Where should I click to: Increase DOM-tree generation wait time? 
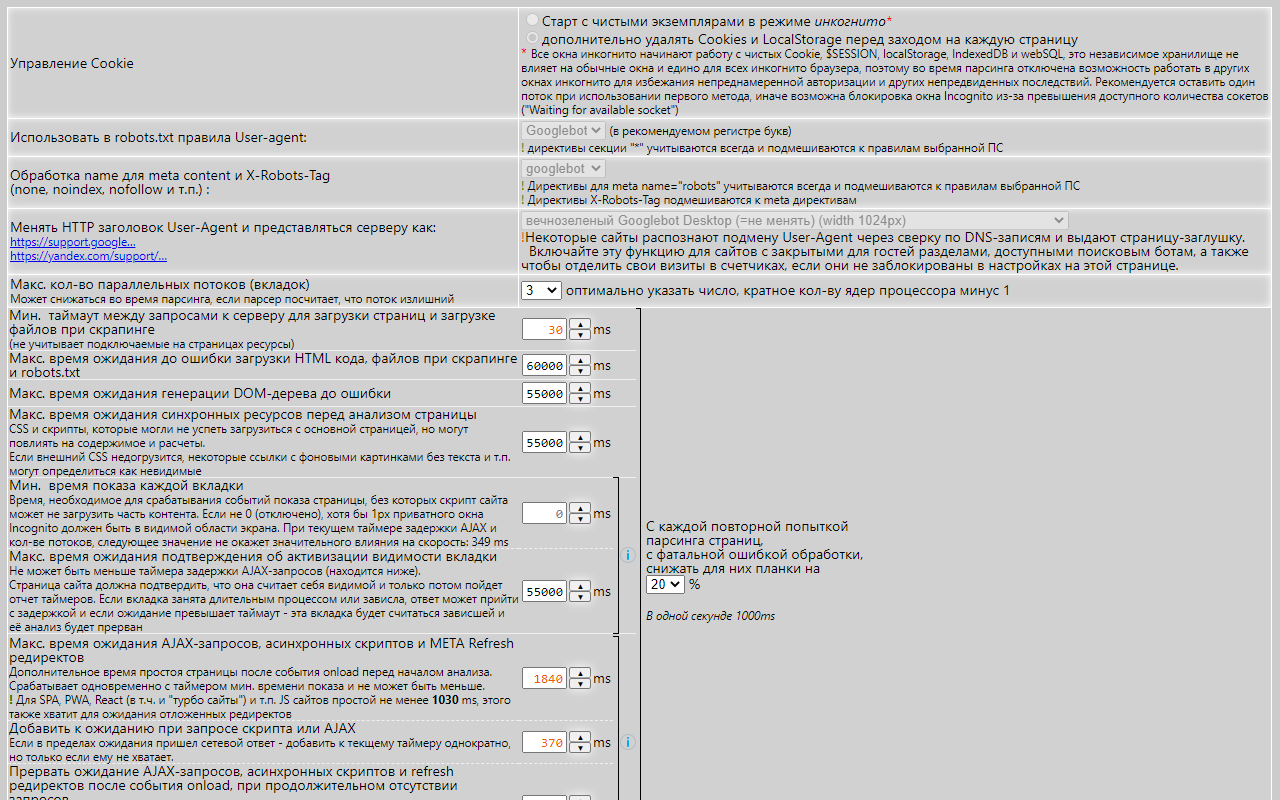[x=579, y=388]
